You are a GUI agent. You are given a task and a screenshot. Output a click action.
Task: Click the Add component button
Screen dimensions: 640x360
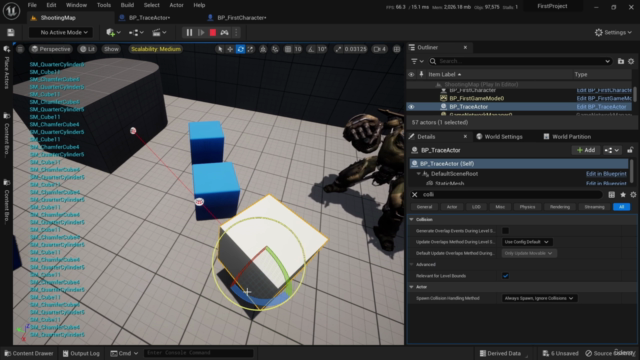pos(586,150)
